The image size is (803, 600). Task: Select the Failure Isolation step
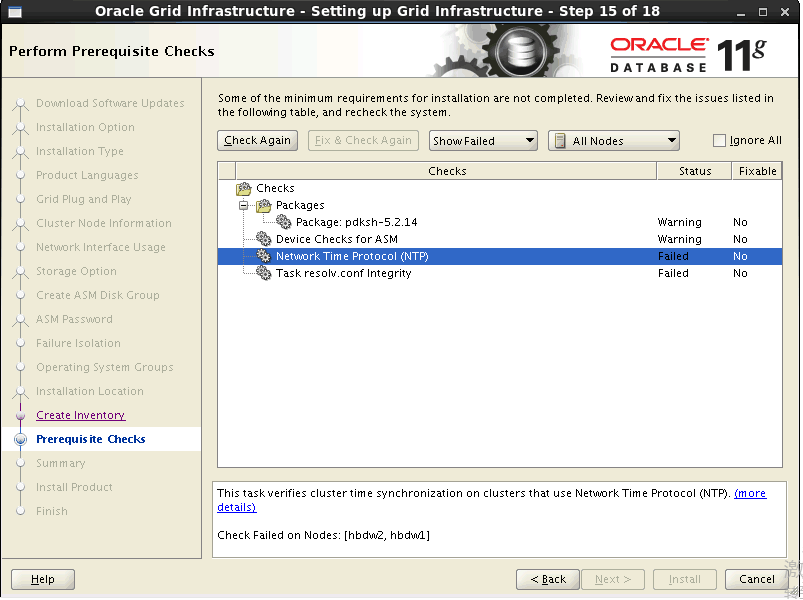[78, 343]
